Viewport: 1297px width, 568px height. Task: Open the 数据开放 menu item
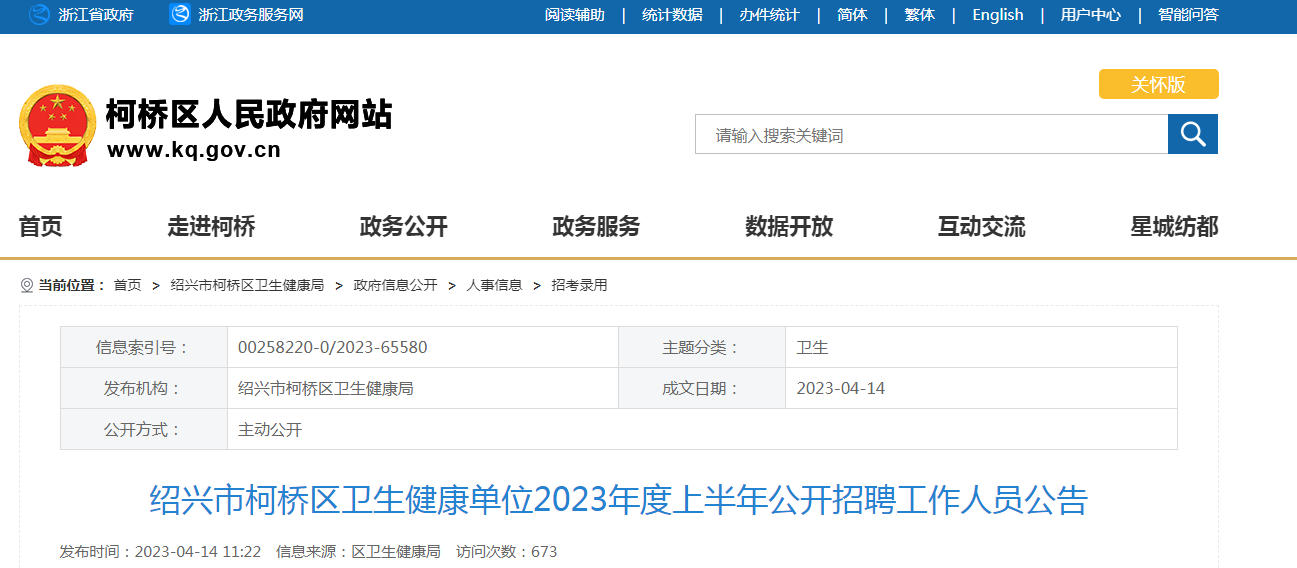tap(789, 227)
